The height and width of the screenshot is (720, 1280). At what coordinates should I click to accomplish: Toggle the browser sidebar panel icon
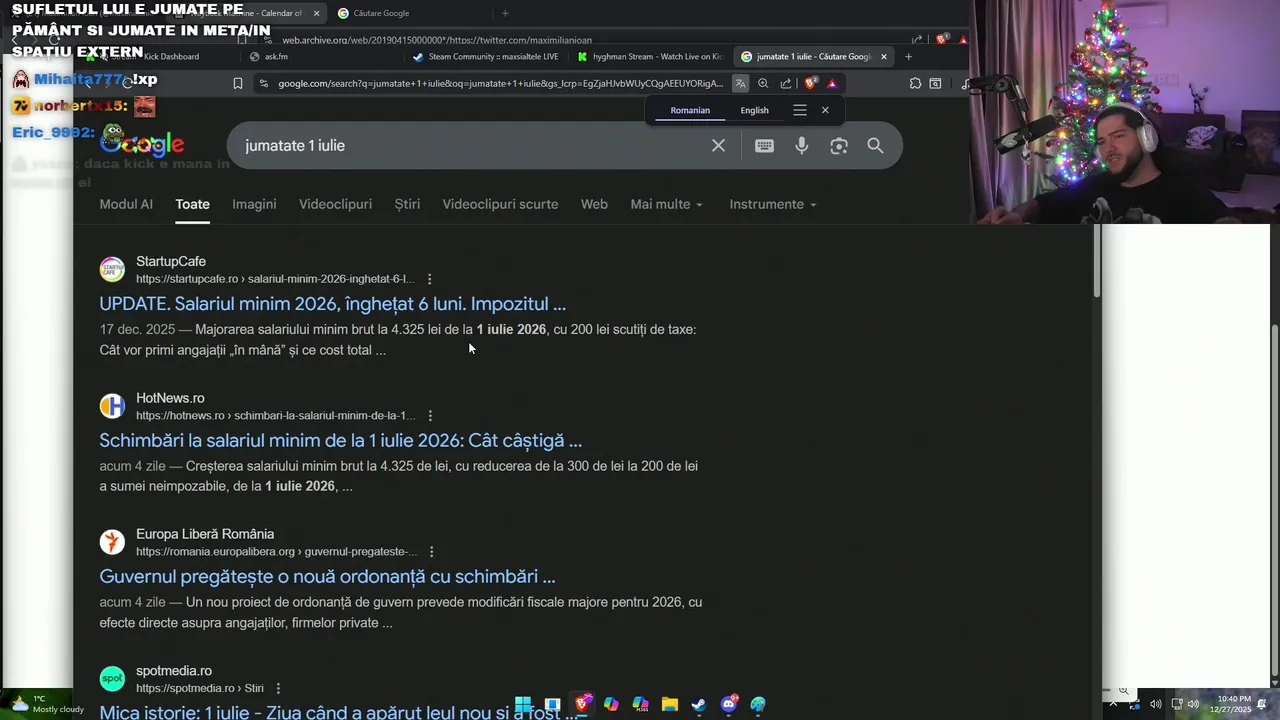(x=935, y=84)
